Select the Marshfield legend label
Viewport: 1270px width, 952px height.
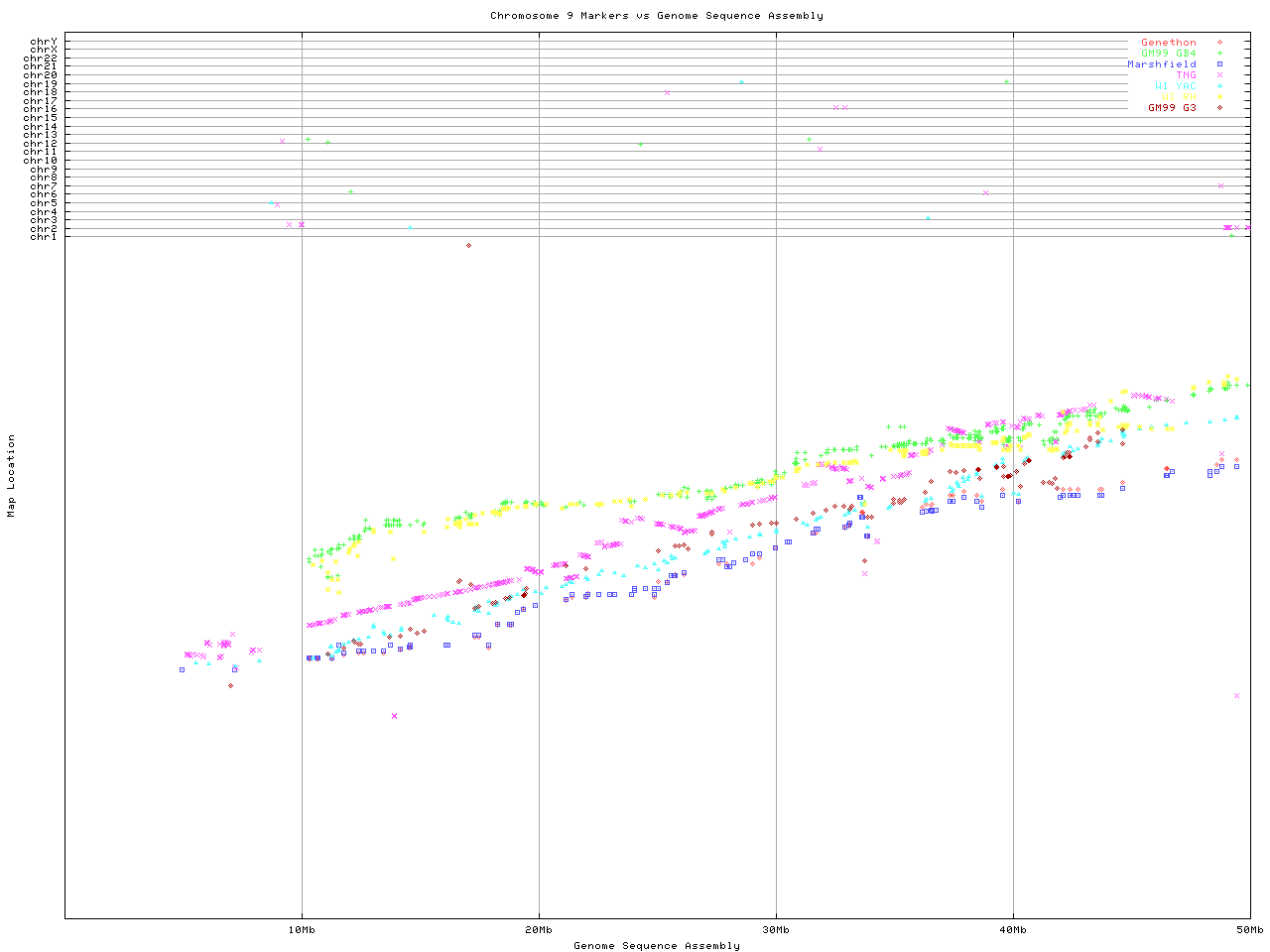[1161, 64]
